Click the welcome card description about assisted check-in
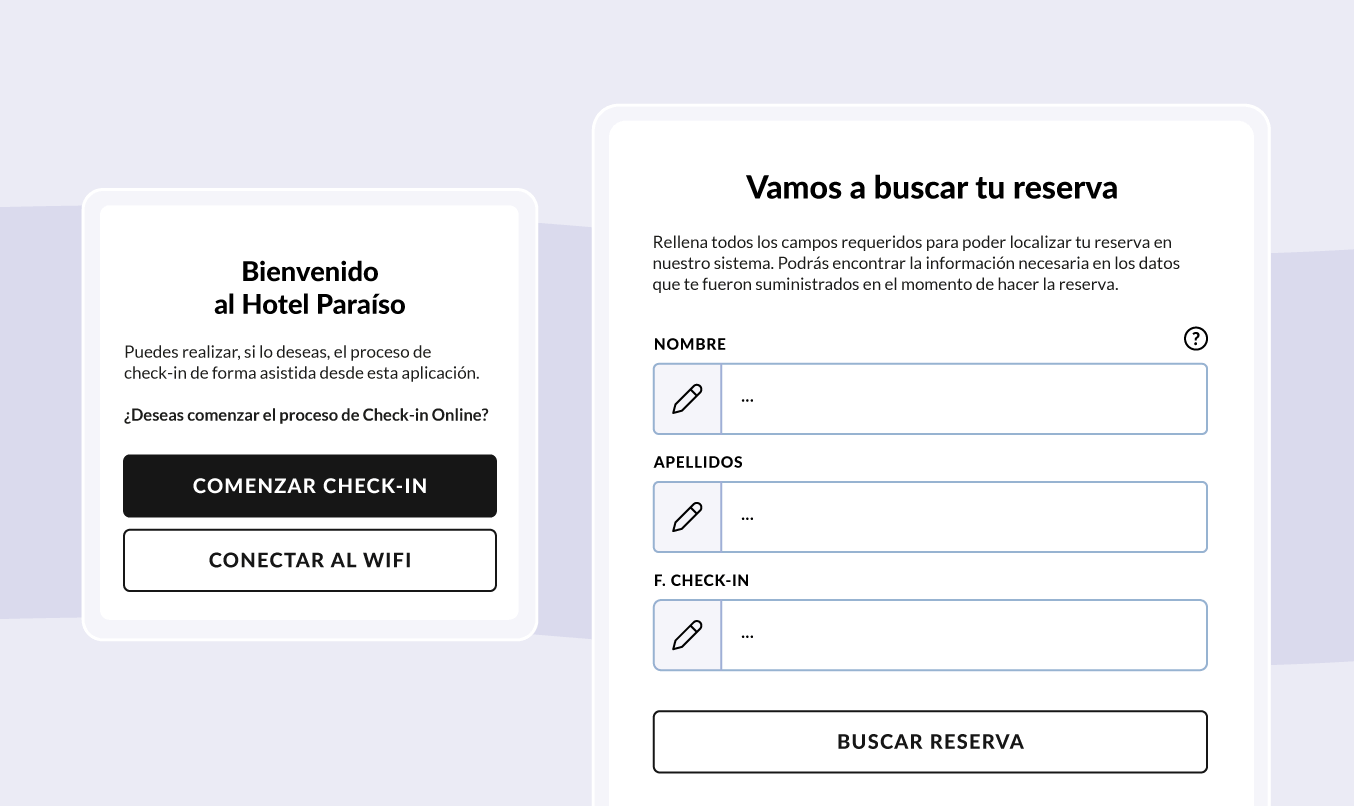Viewport: 1354px width, 806px height. point(302,363)
